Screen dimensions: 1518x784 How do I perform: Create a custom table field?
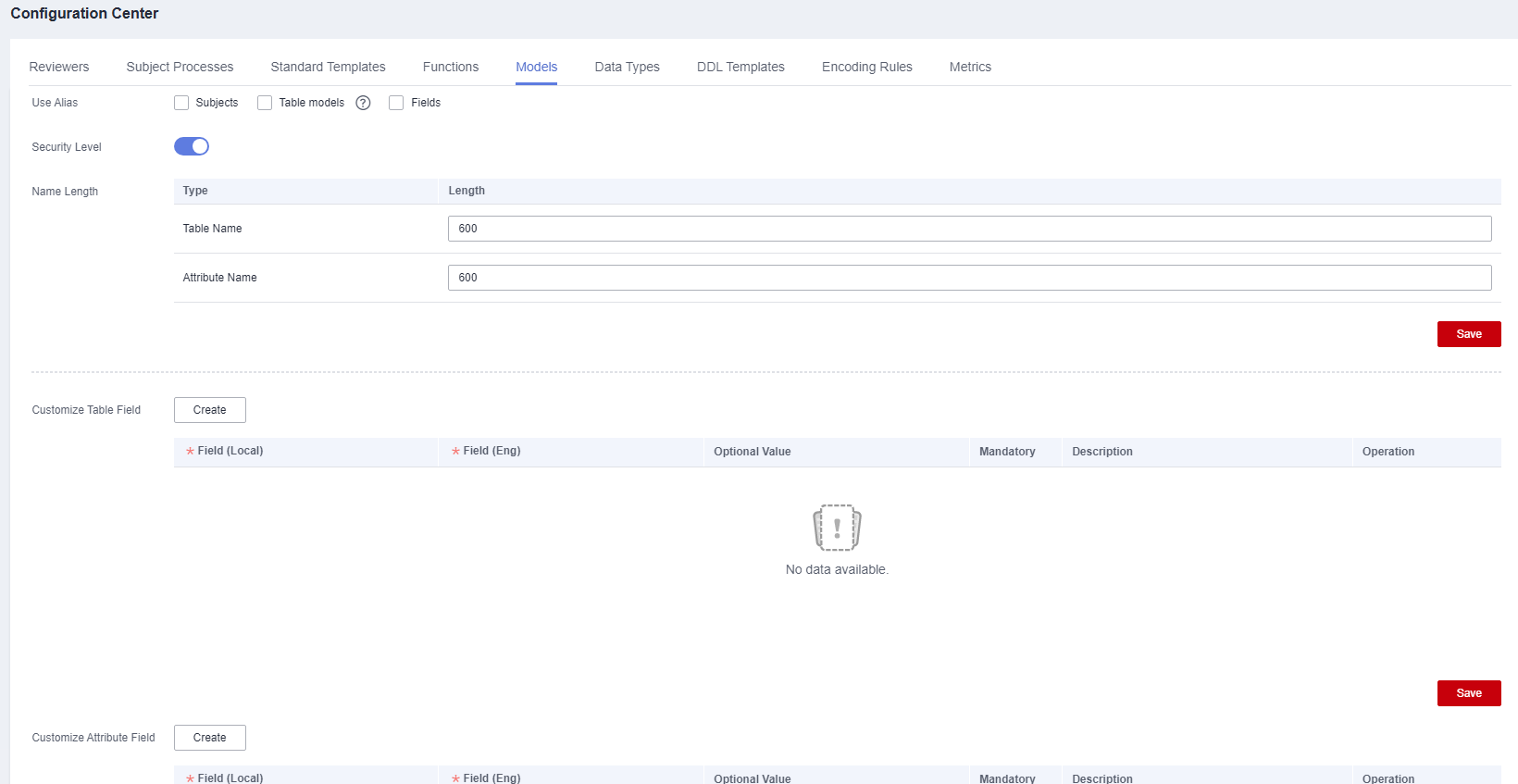210,410
